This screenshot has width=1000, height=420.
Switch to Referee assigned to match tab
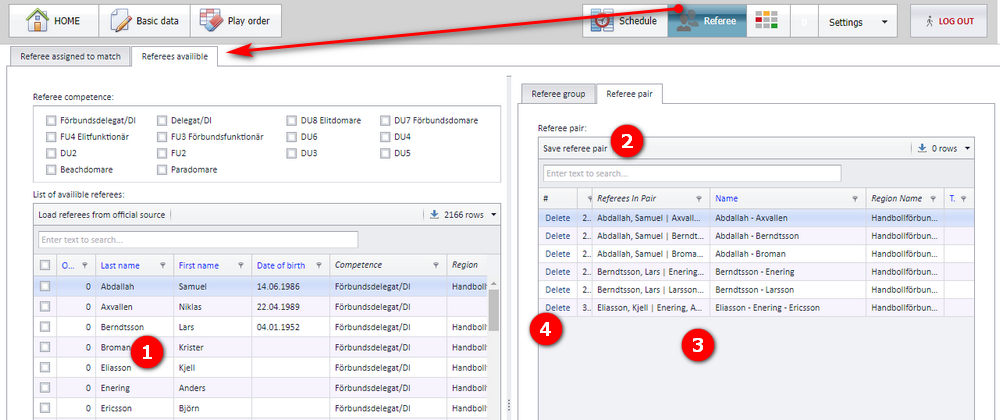pyautogui.click(x=70, y=56)
